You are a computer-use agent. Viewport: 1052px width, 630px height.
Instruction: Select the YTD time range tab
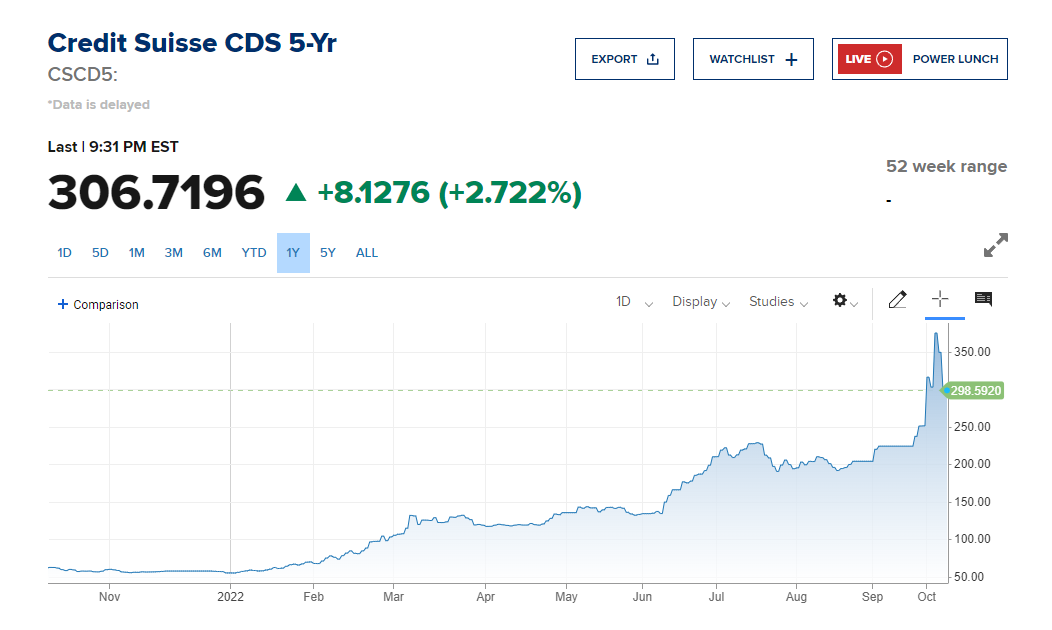(254, 253)
